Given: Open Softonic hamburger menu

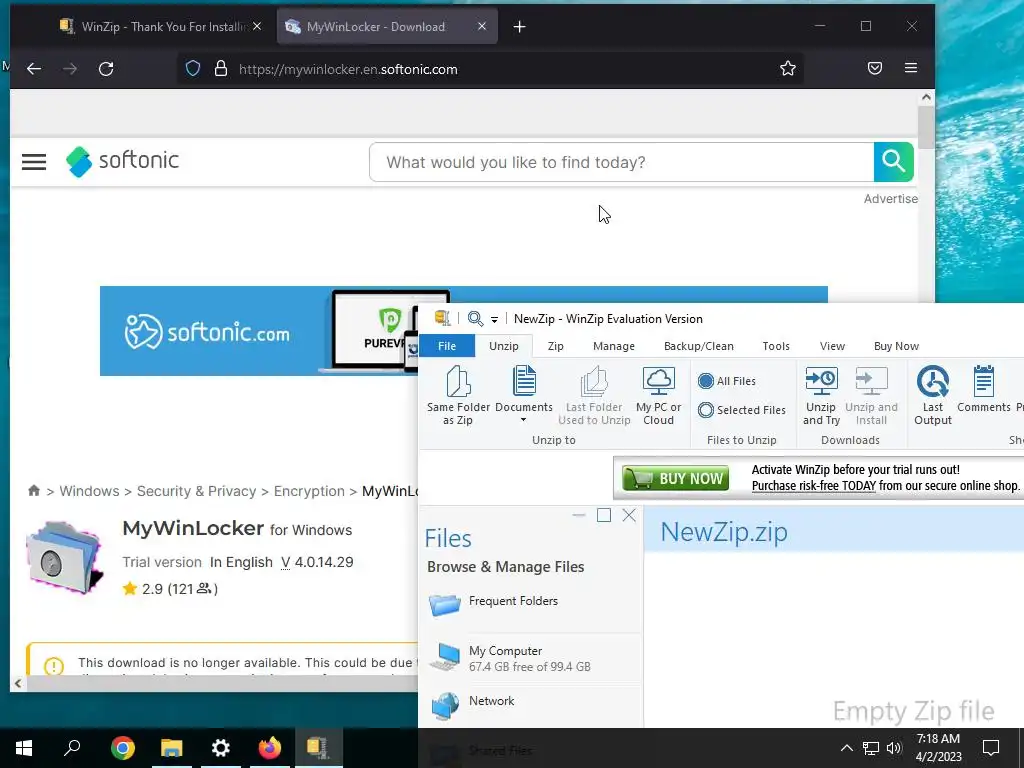Looking at the screenshot, I should click(x=34, y=162).
